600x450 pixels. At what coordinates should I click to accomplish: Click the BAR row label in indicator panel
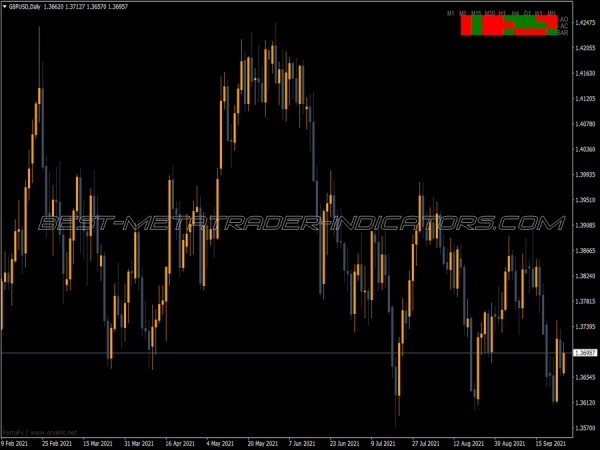pos(564,33)
